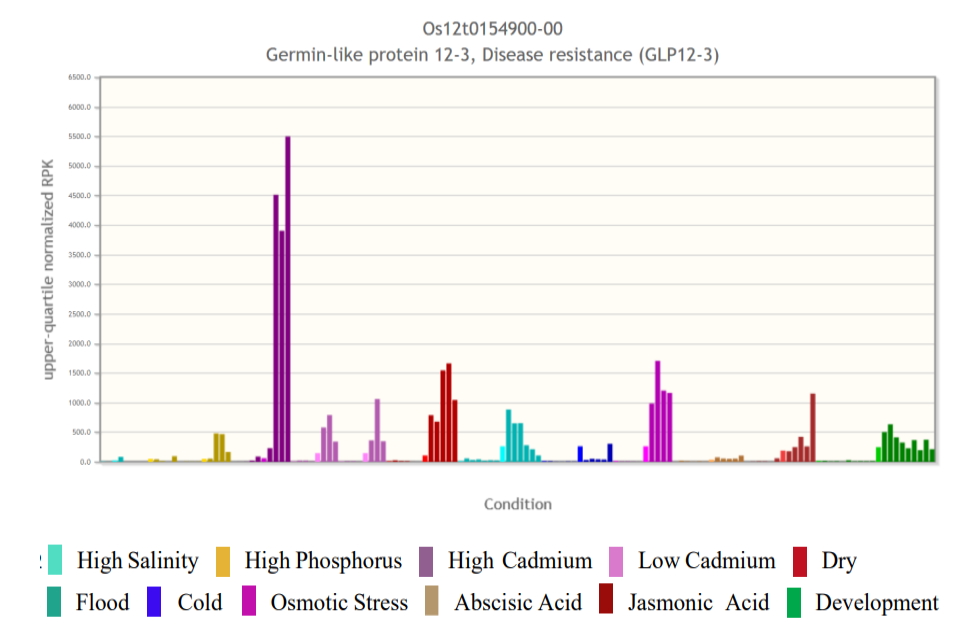Click the chart title Os12t0154900-00

pos(493,28)
